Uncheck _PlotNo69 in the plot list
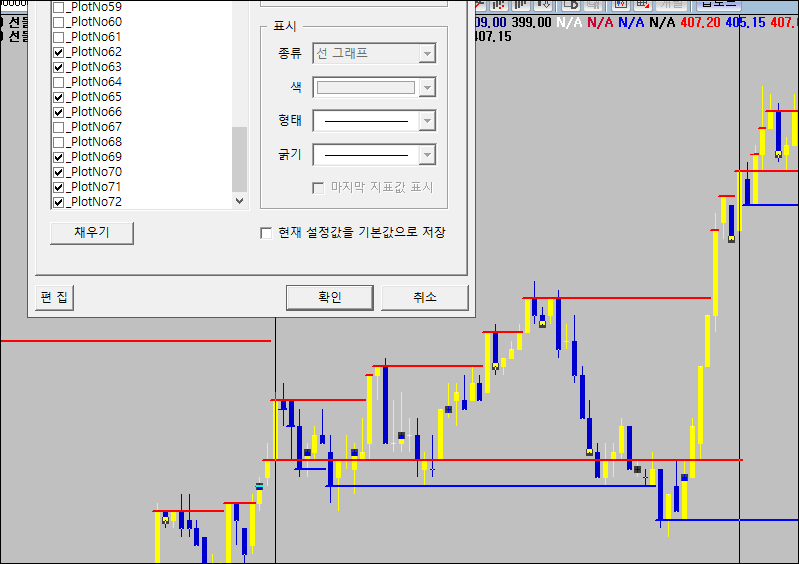This screenshot has height=564, width=799. click(x=58, y=157)
